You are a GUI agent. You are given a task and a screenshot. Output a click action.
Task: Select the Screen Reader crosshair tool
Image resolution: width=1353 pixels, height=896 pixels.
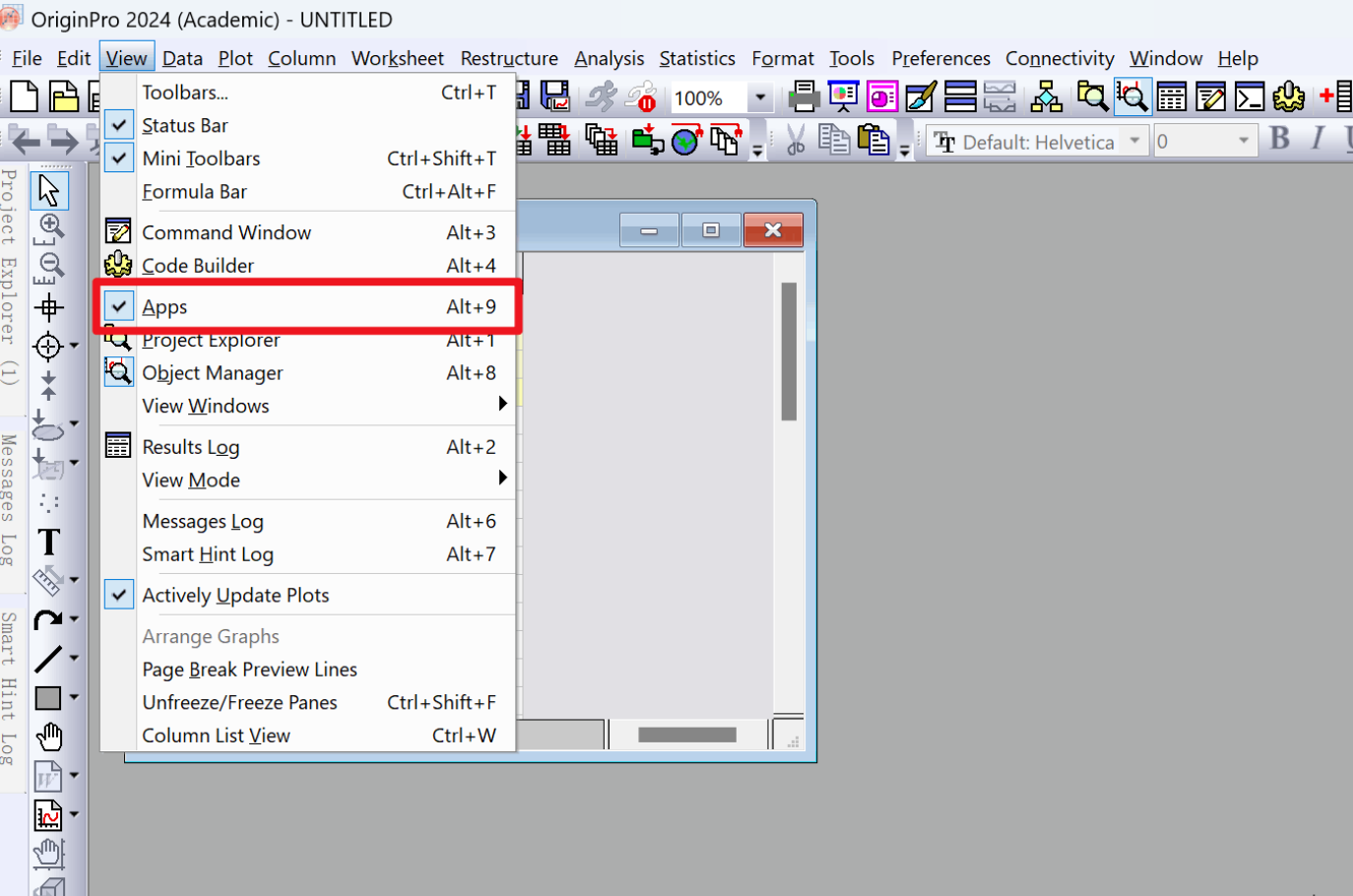coord(49,307)
